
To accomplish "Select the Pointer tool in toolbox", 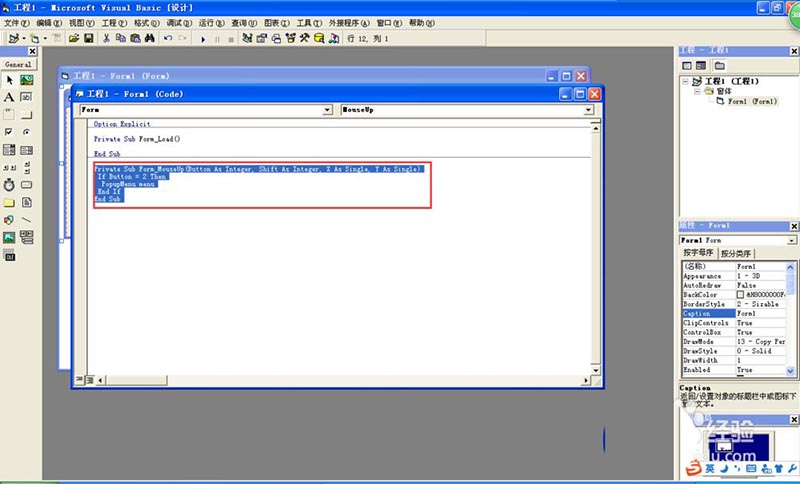I will point(9,80).
